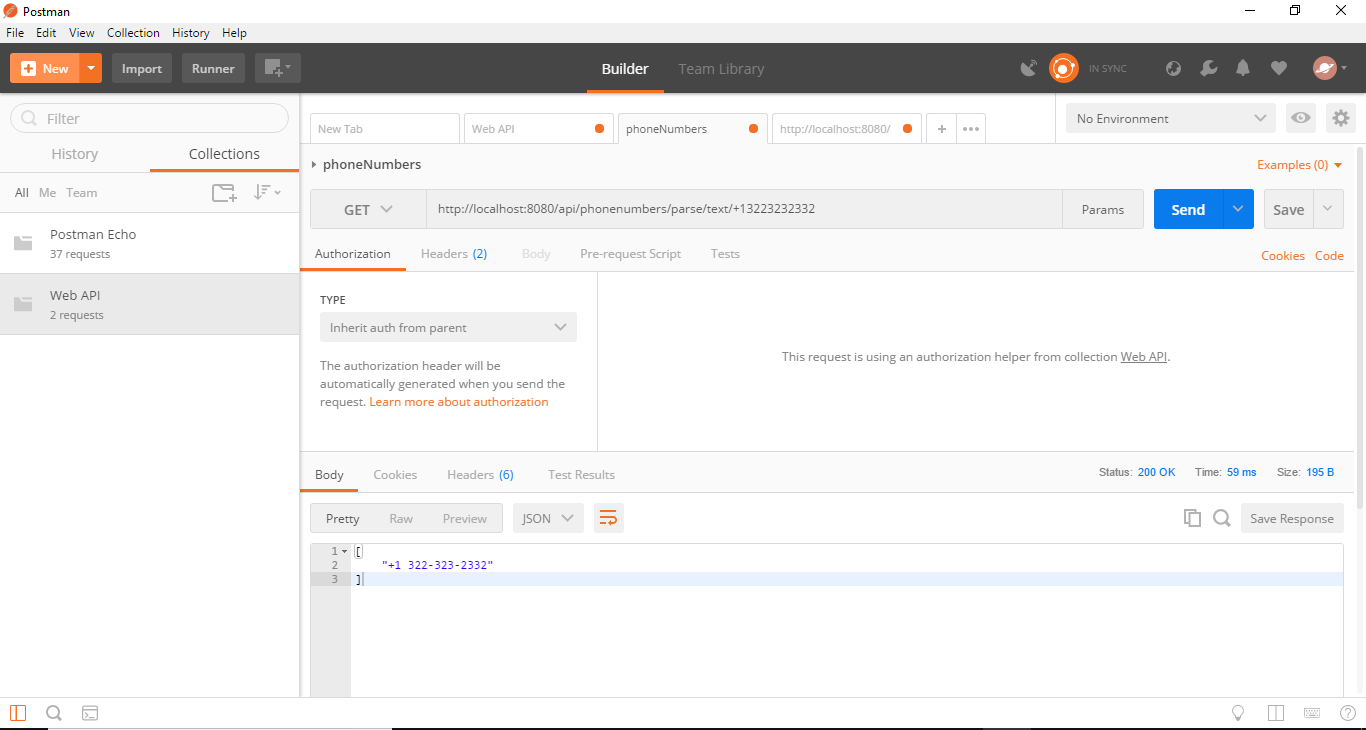Switch to History sidebar tab
The width and height of the screenshot is (1366, 730).
click(x=75, y=154)
